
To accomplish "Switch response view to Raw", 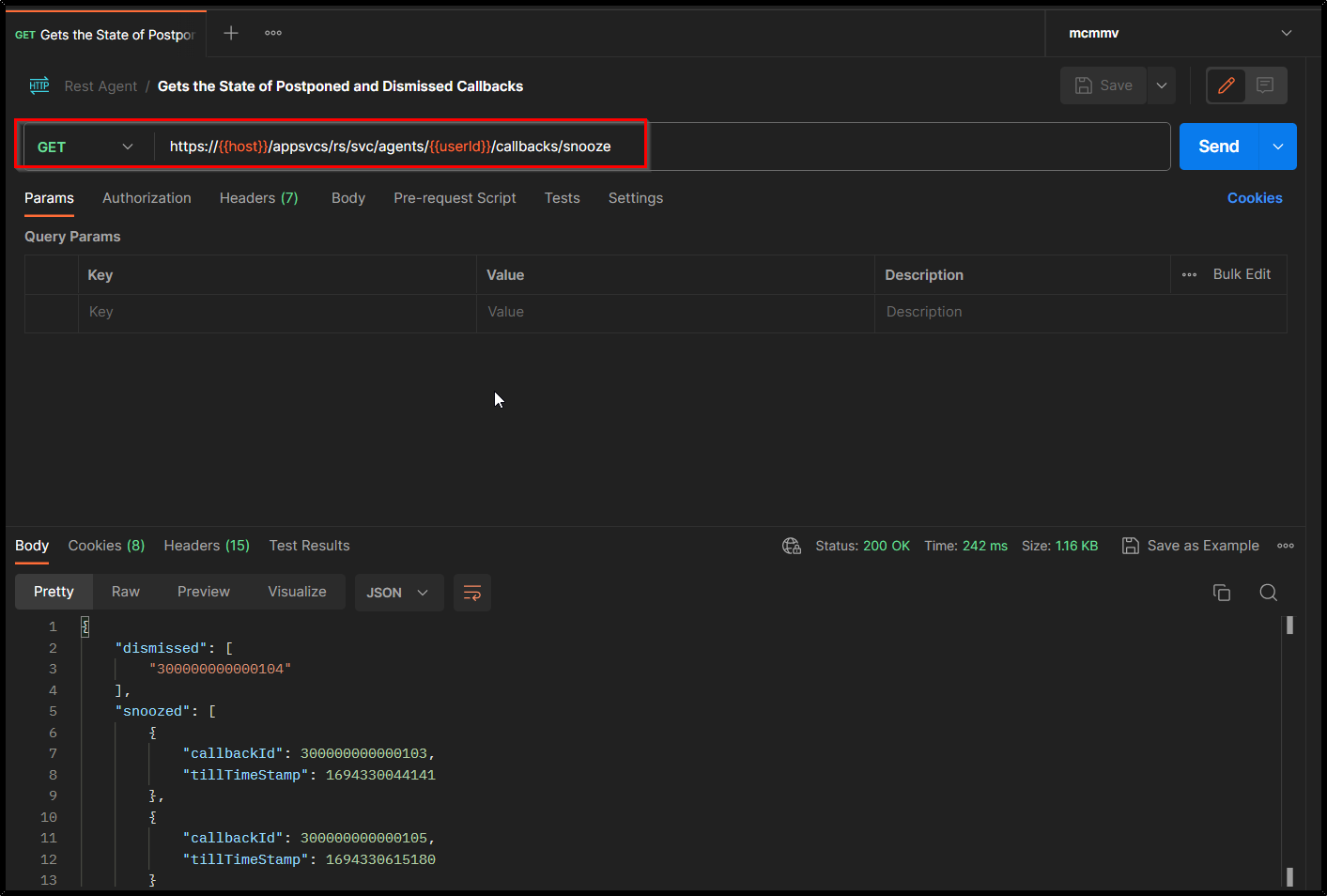I will click(x=126, y=592).
